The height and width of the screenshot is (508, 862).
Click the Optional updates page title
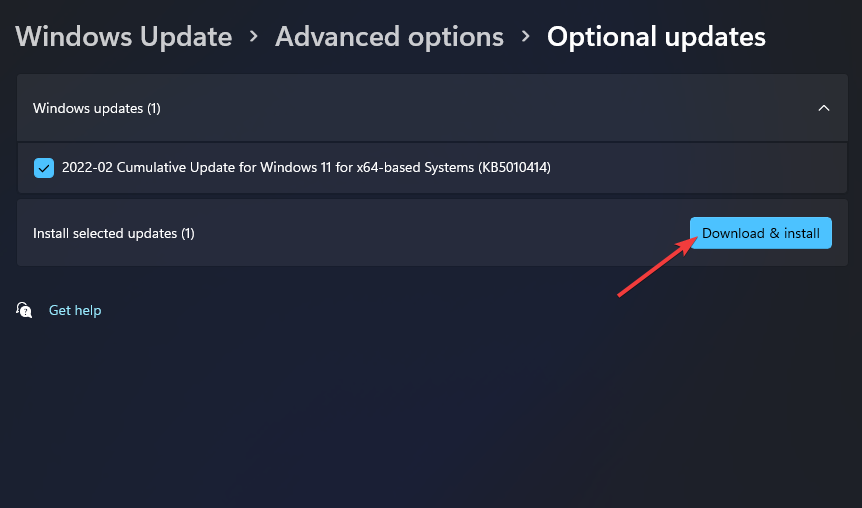[x=656, y=37]
